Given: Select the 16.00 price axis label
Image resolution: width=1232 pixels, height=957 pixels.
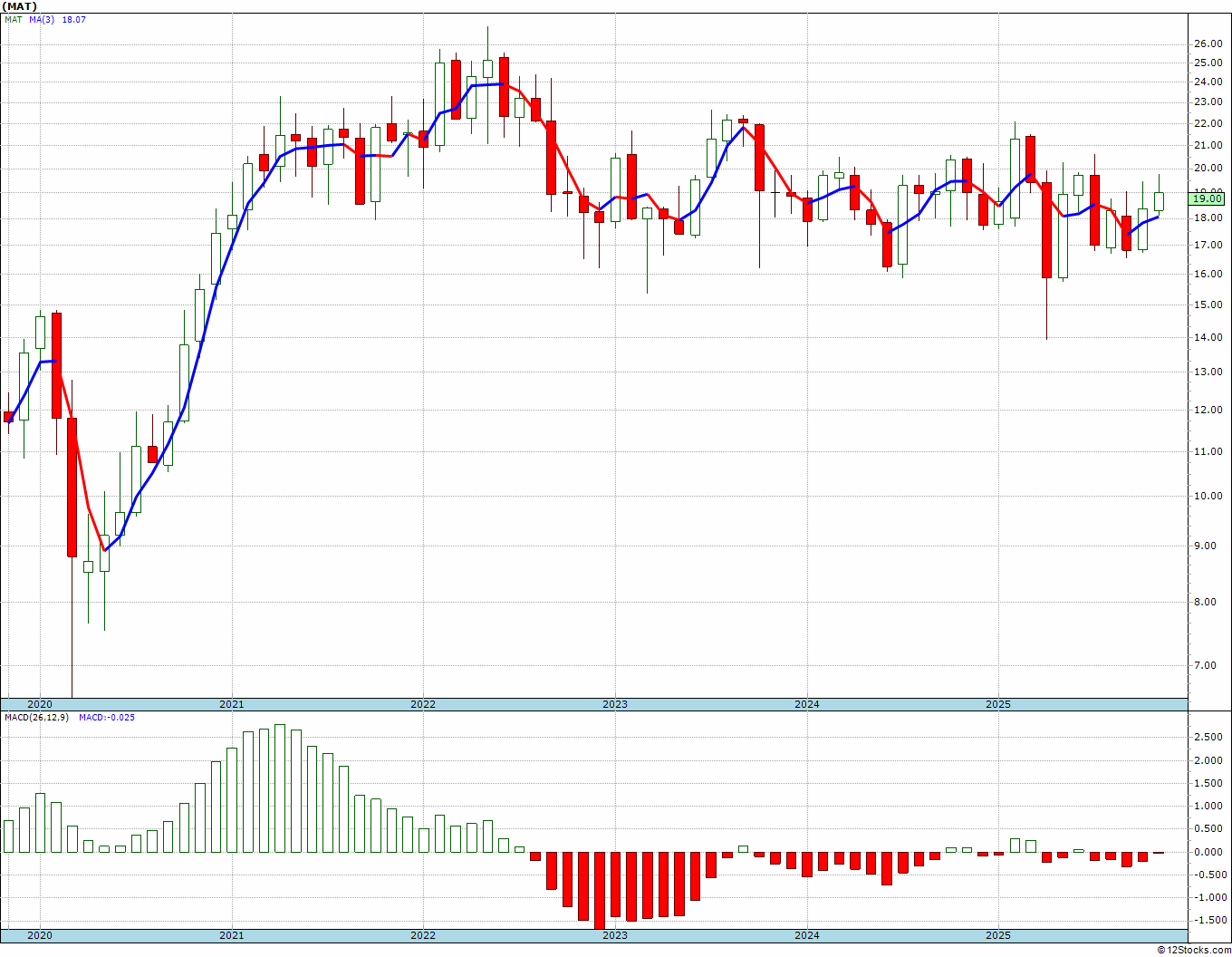Looking at the screenshot, I should pos(1208,274).
